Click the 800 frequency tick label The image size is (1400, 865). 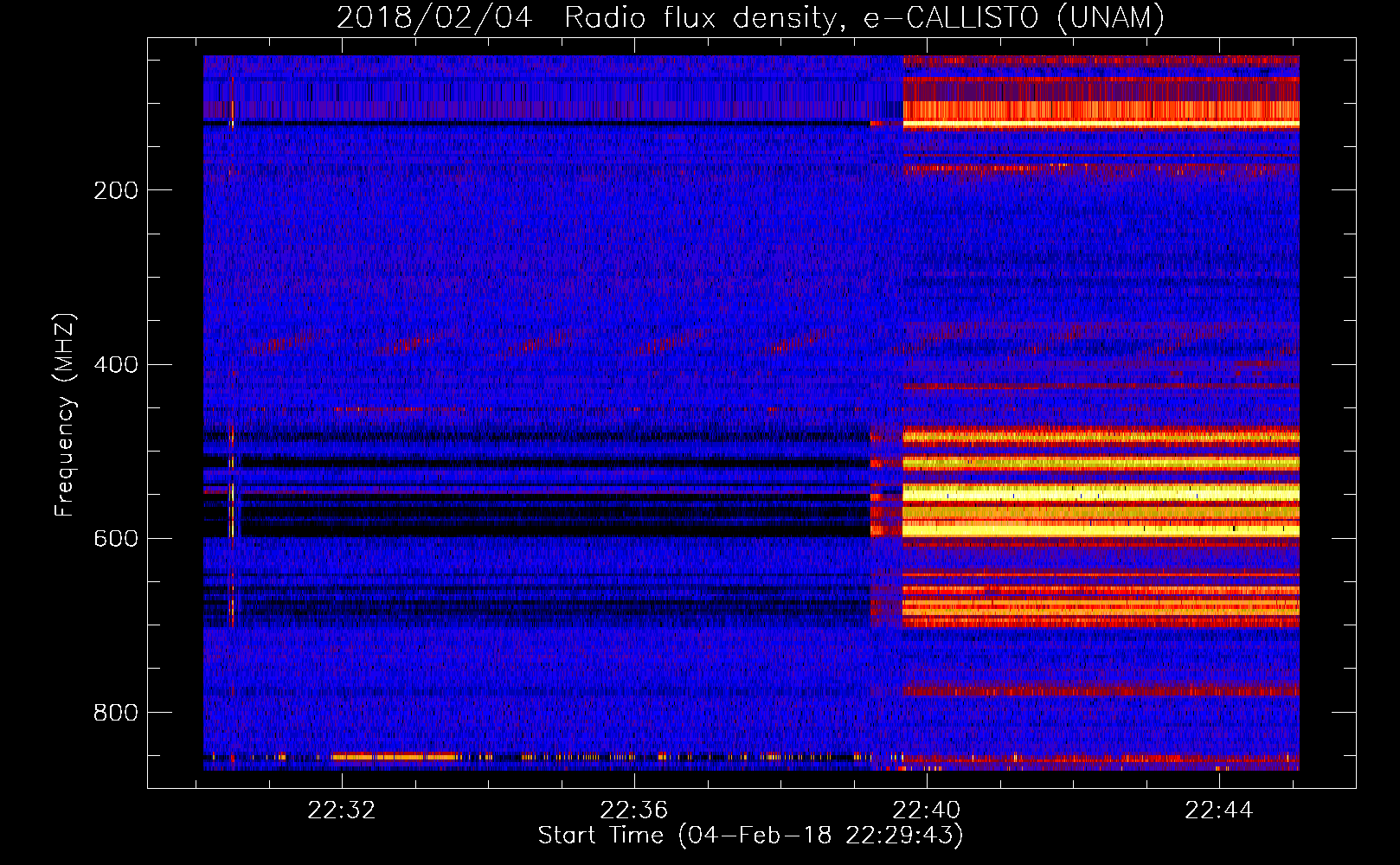[x=116, y=713]
